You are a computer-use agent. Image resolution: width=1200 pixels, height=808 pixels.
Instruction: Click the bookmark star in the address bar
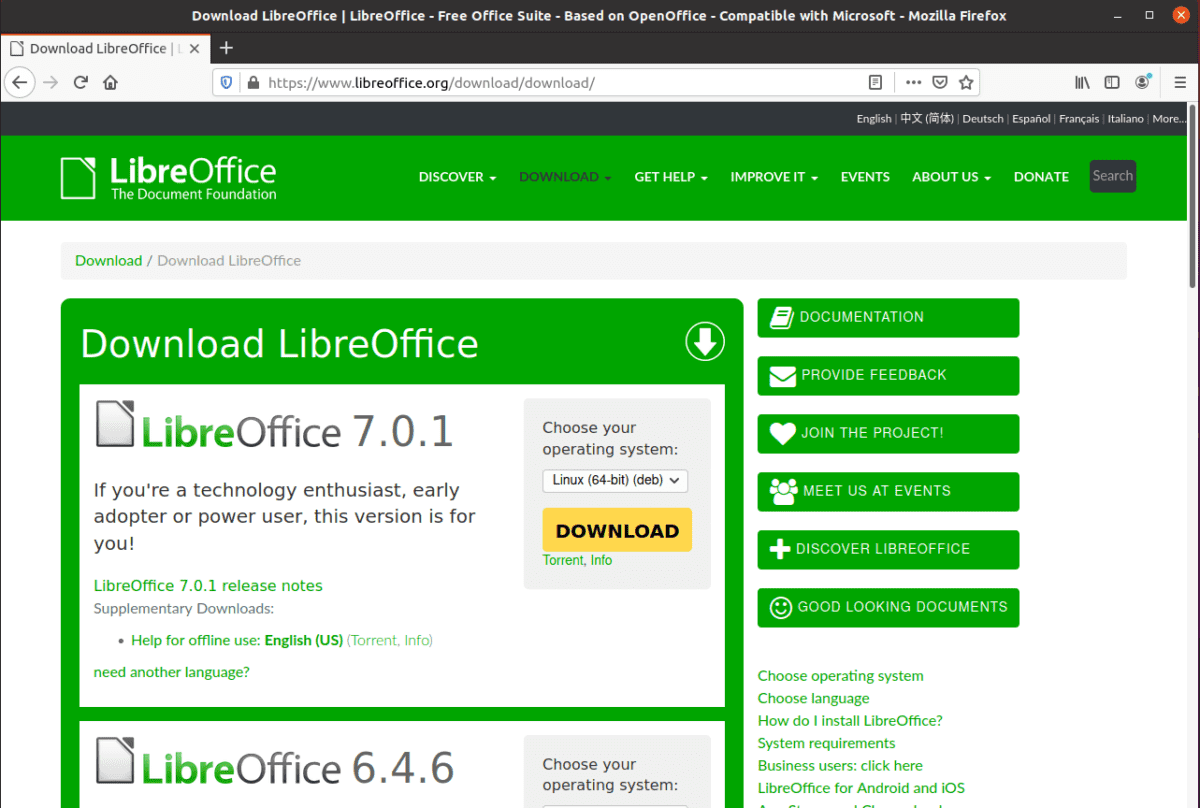click(x=966, y=82)
